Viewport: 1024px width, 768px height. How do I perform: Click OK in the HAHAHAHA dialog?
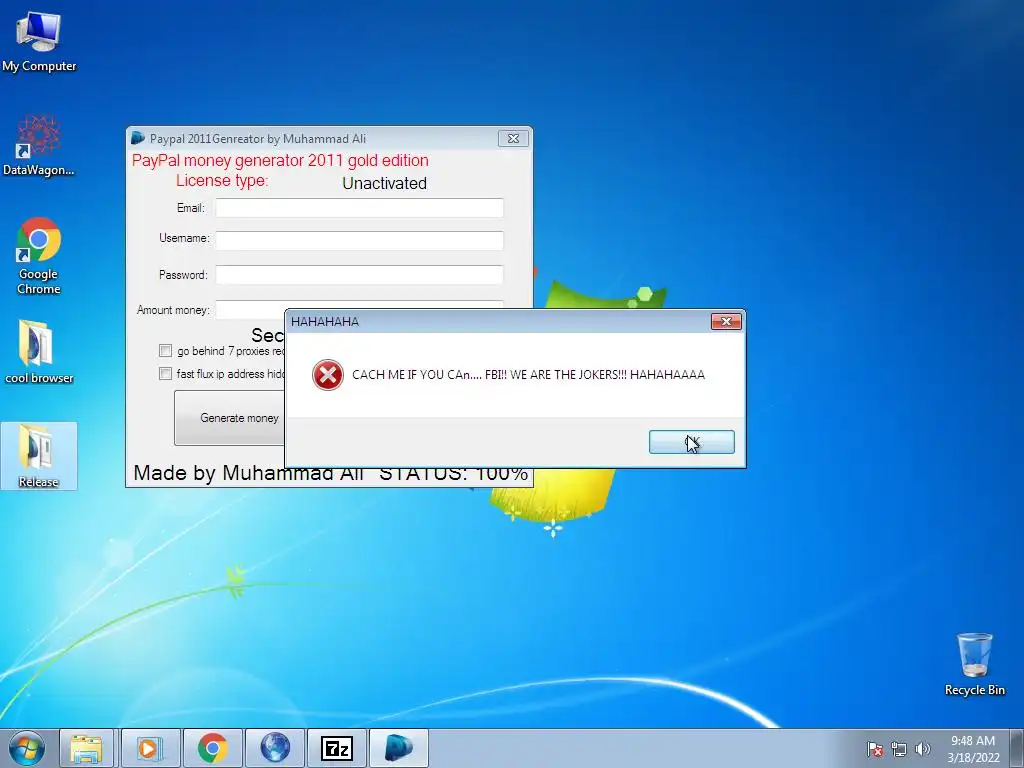[692, 442]
